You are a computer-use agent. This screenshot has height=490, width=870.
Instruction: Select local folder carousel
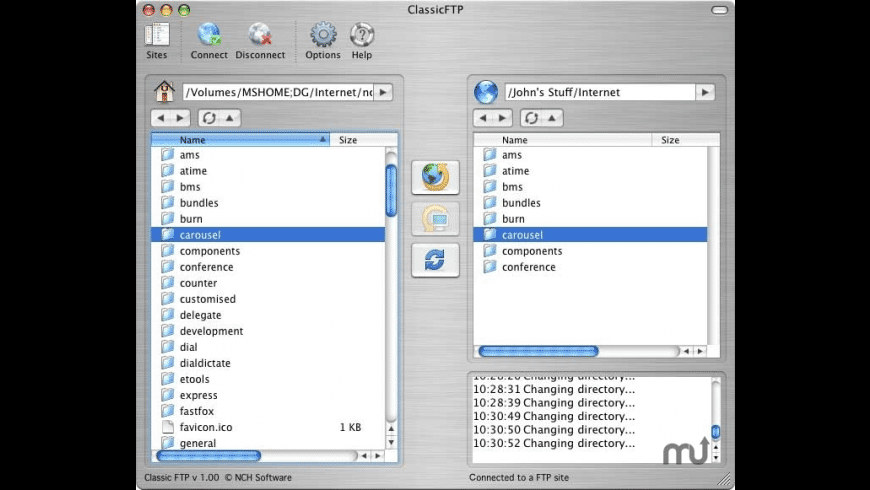268,235
